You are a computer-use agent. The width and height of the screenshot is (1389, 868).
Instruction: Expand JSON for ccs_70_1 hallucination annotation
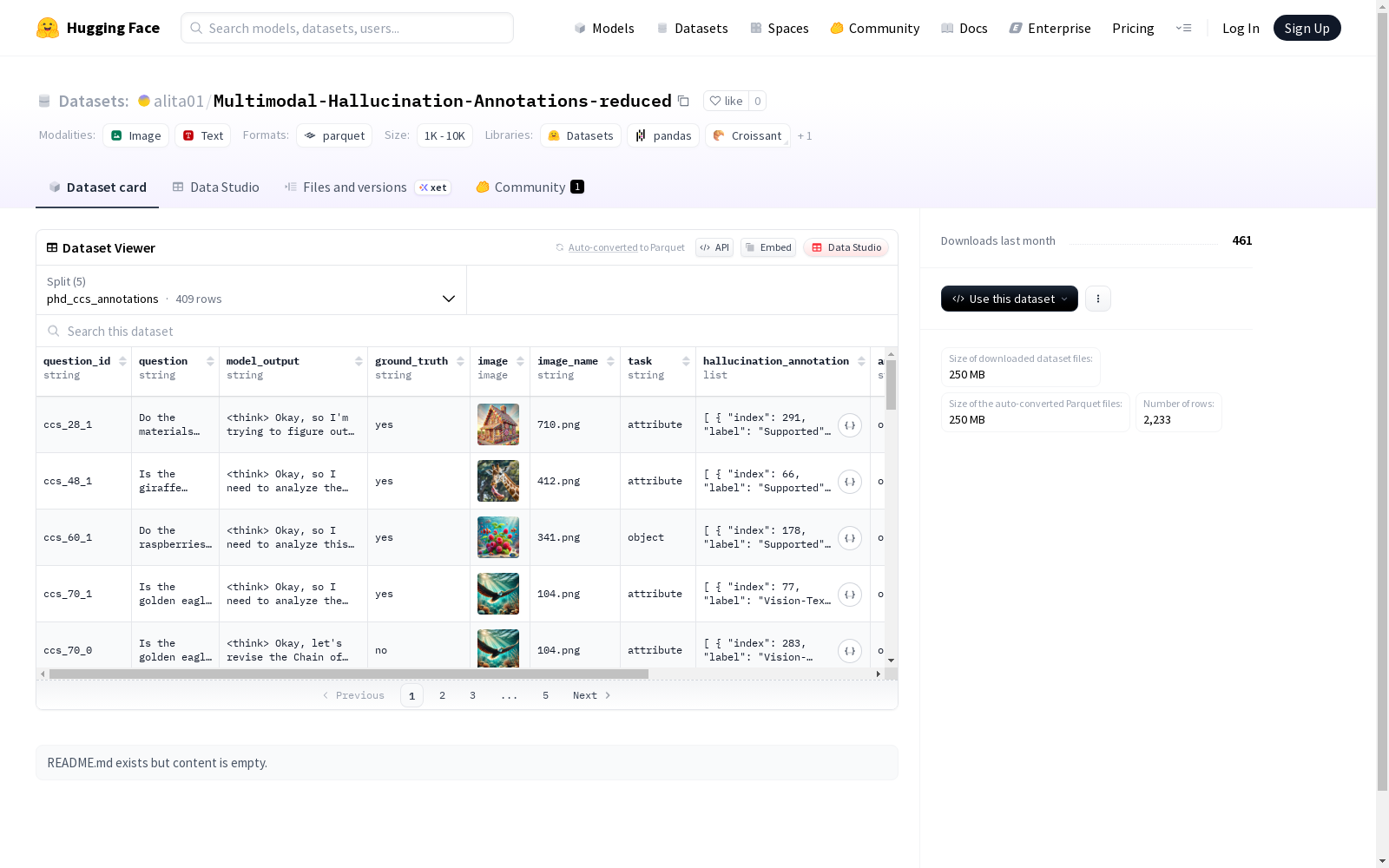(850, 595)
